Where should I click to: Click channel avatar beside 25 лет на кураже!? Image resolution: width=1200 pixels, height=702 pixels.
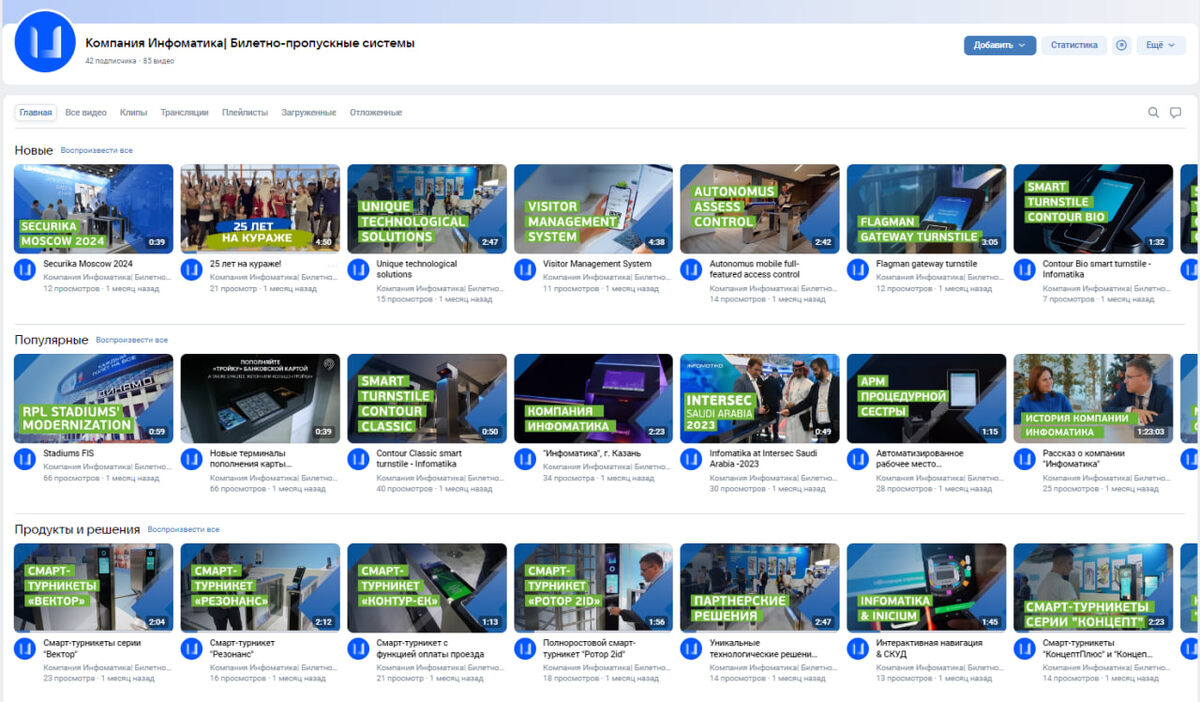coord(191,270)
